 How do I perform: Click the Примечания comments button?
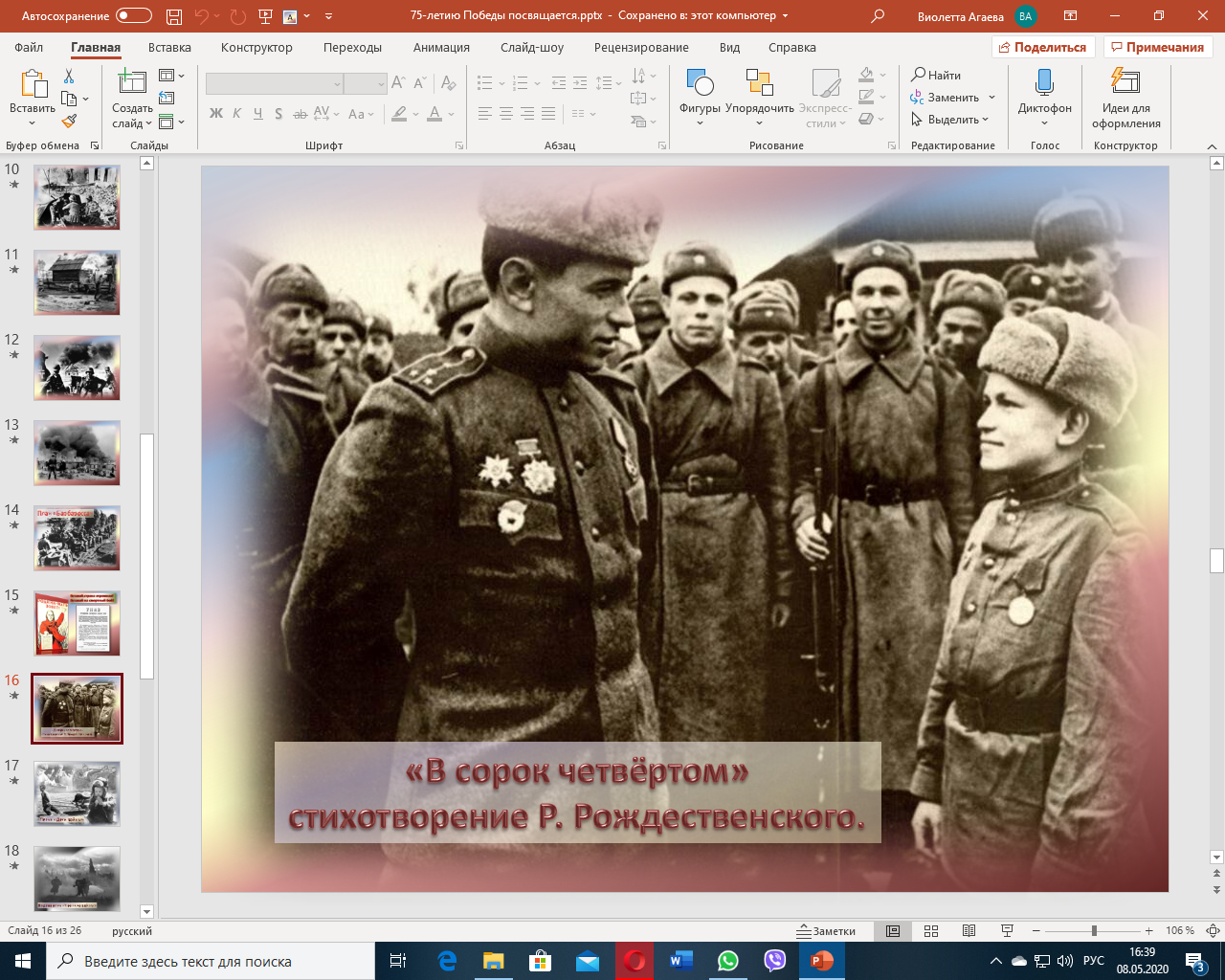(1158, 47)
